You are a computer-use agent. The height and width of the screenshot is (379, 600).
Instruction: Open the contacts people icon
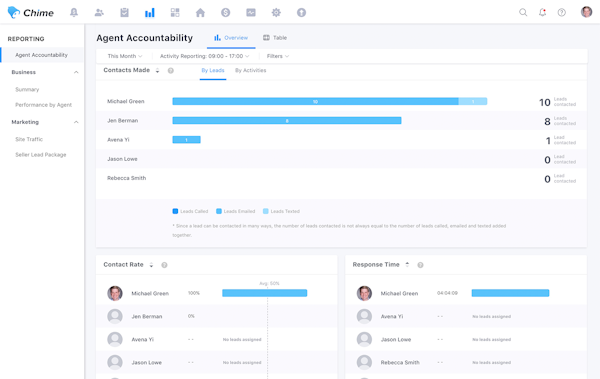[x=99, y=13]
